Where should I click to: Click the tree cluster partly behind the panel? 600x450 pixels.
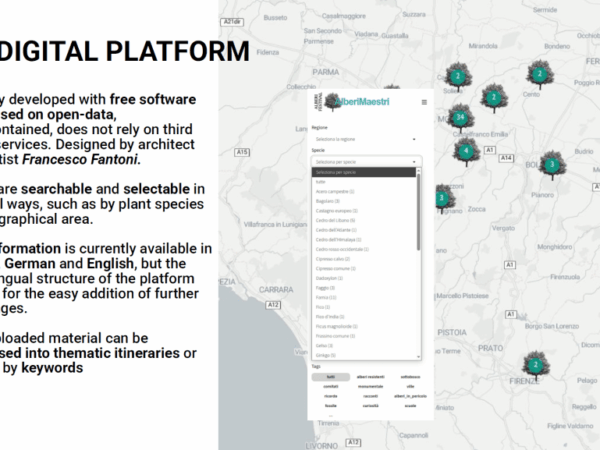[441, 198]
